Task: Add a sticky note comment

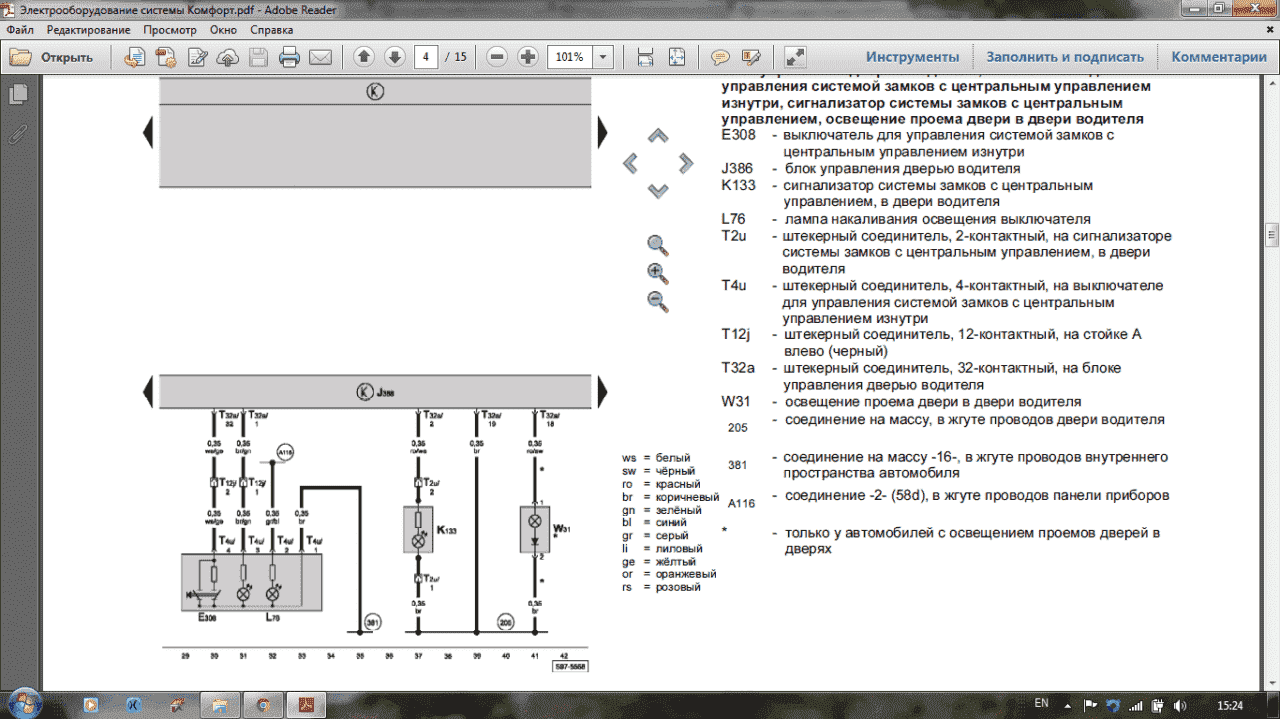Action: (x=719, y=57)
